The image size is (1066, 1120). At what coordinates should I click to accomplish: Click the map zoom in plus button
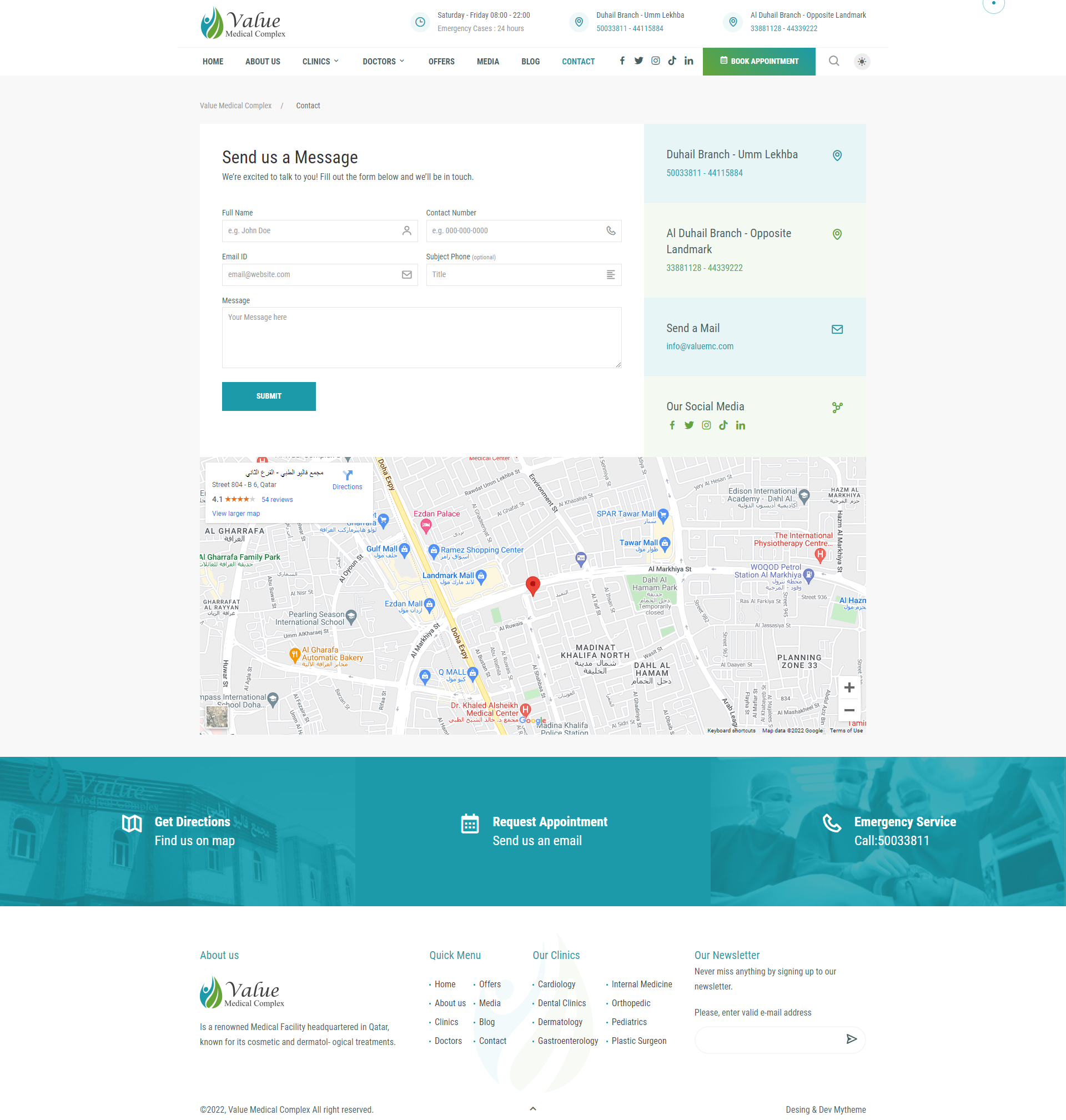coord(849,687)
